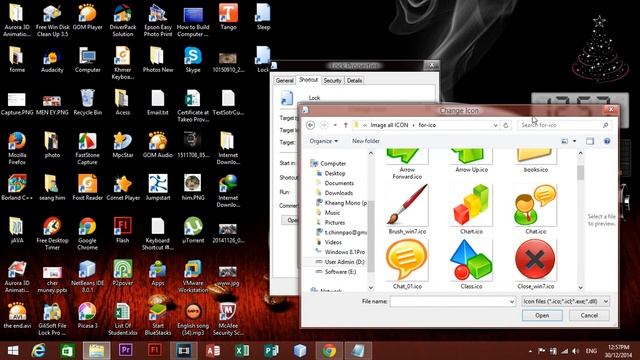The image size is (640, 360).
Task: Click the volume icon in system tray
Action: coord(576,351)
